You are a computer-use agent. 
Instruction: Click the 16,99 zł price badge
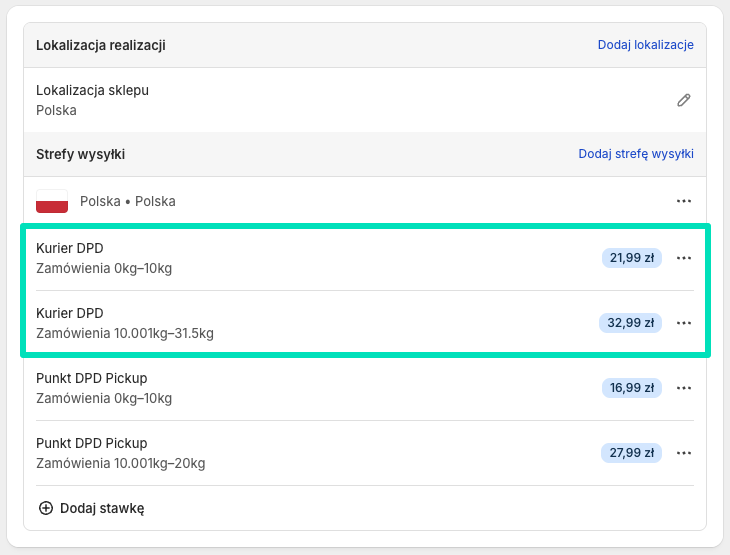(631, 388)
